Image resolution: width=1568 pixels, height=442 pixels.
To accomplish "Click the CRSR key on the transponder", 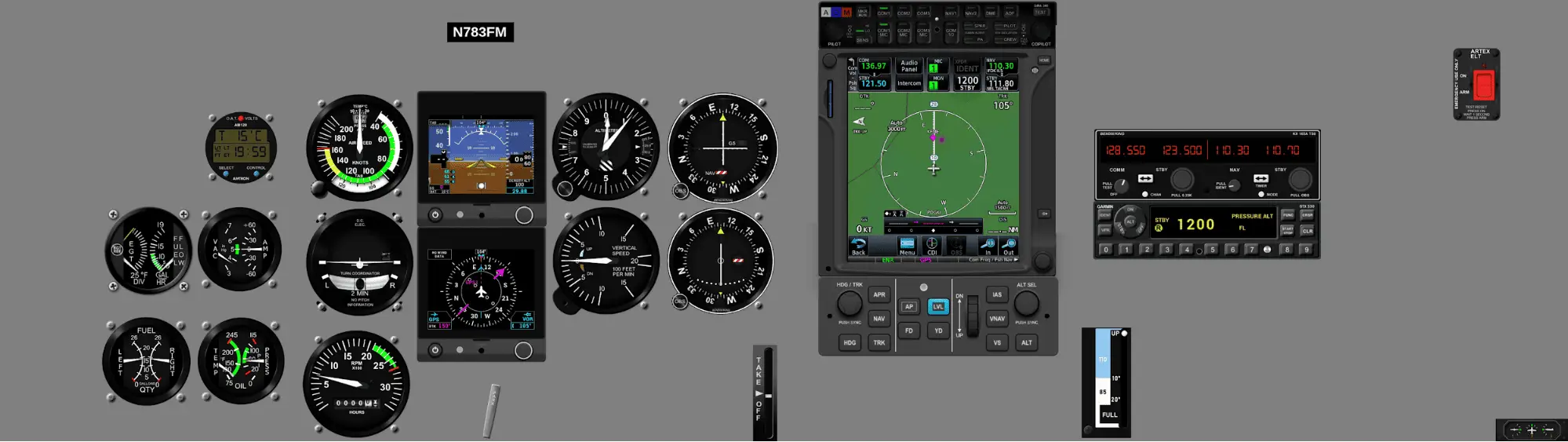I will (x=1308, y=214).
